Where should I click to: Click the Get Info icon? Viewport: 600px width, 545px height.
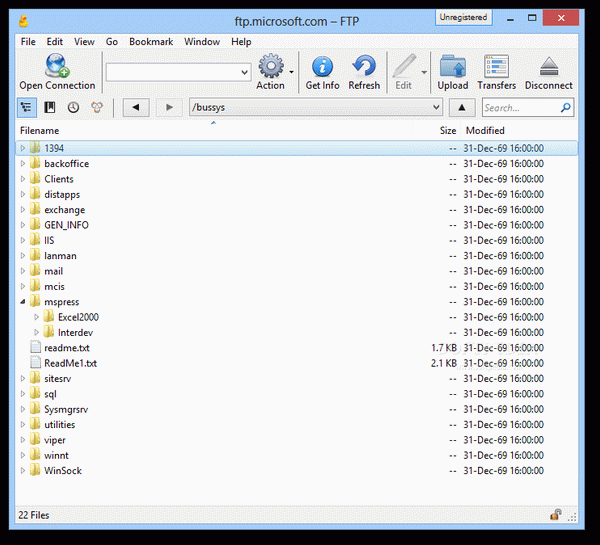322,67
